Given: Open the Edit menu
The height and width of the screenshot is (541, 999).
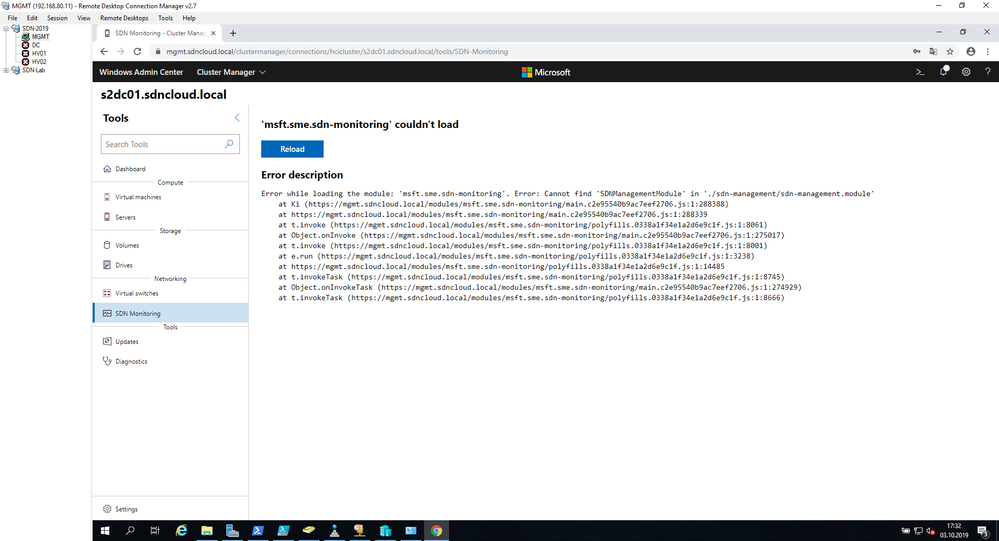Looking at the screenshot, I should tap(32, 18).
